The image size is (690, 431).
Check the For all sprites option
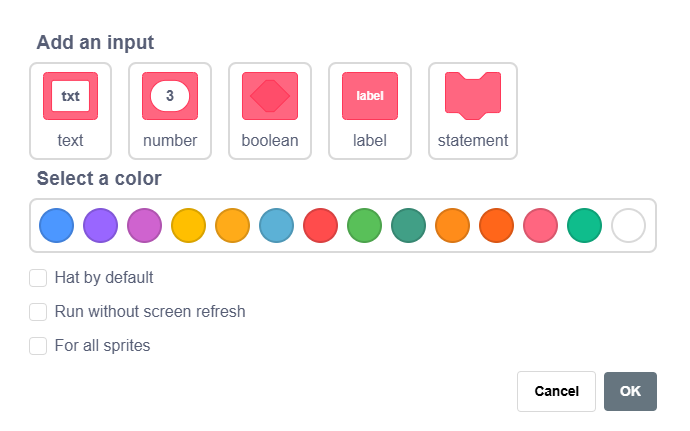[39, 346]
